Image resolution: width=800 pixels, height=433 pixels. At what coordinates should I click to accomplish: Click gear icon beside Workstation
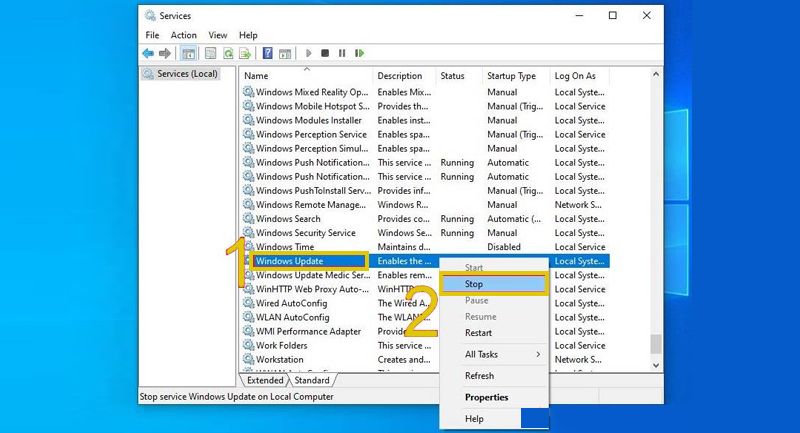248,359
